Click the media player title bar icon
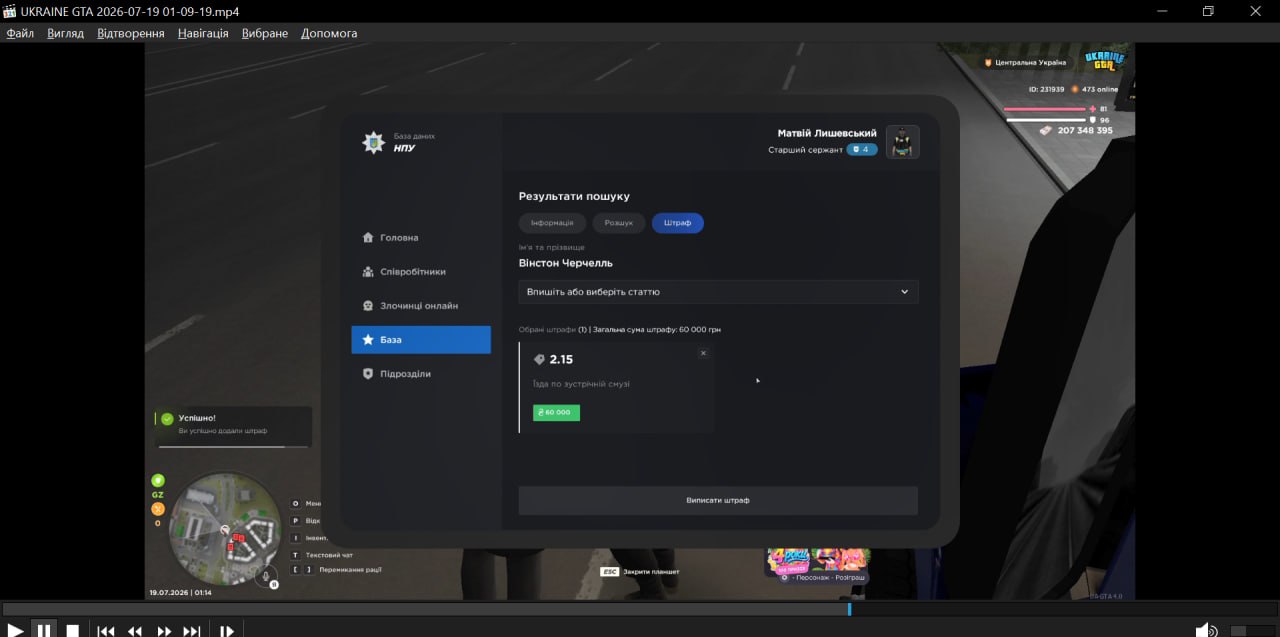The height and width of the screenshot is (637, 1280). coord(11,11)
